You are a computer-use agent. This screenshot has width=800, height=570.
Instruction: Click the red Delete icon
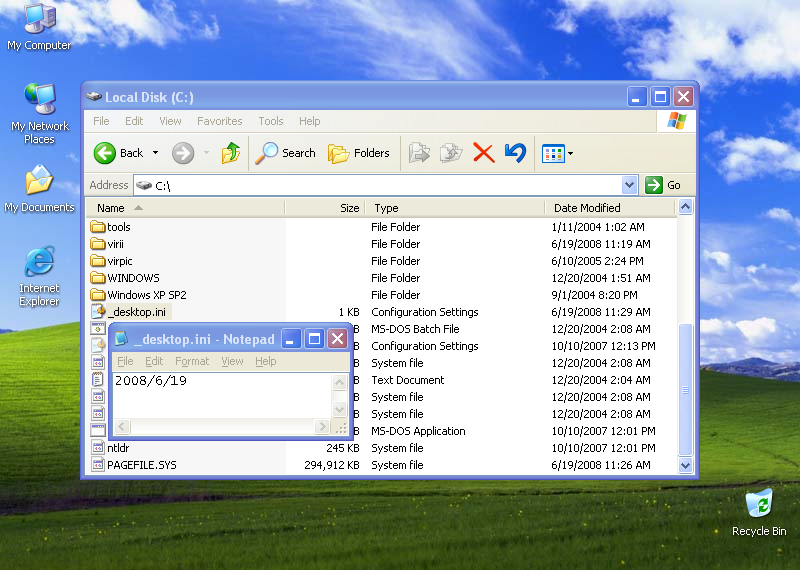click(484, 153)
